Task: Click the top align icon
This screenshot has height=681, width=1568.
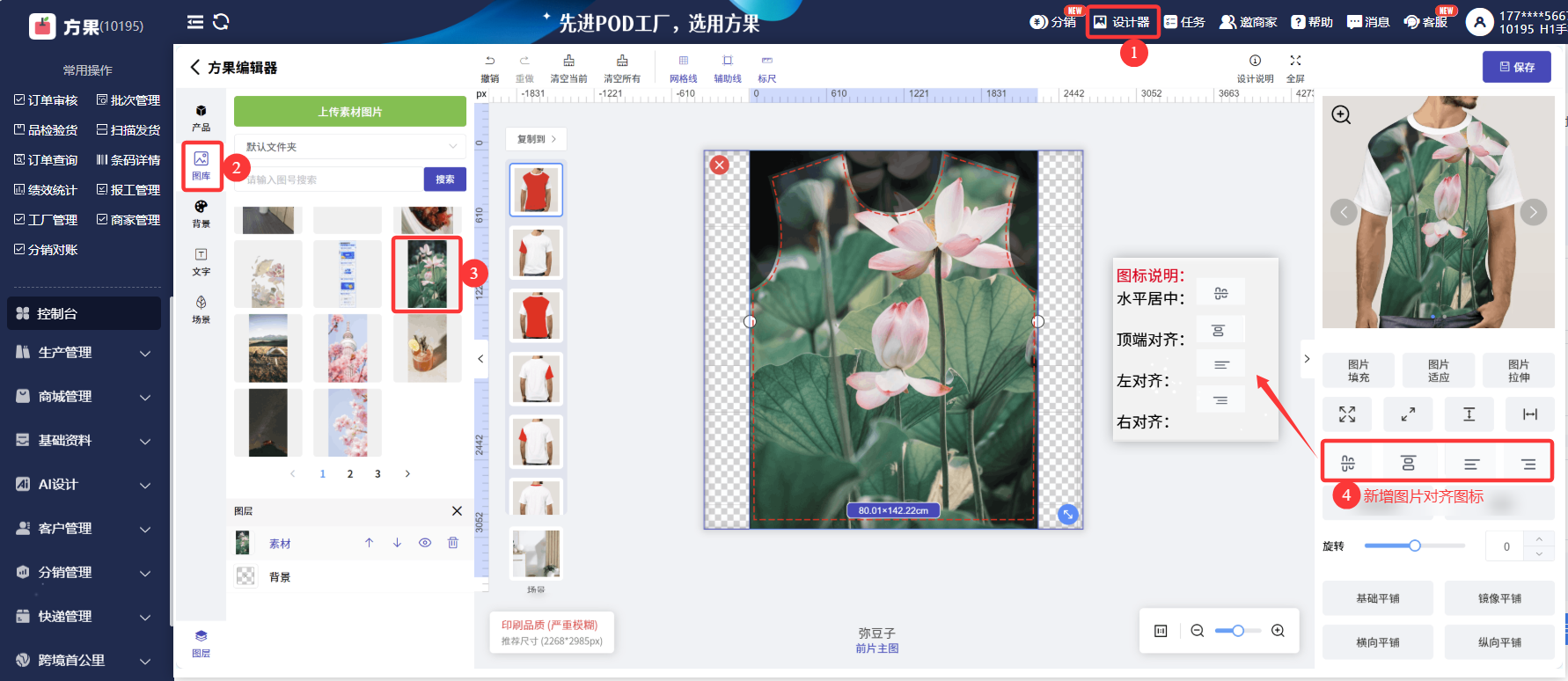Action: click(1409, 464)
